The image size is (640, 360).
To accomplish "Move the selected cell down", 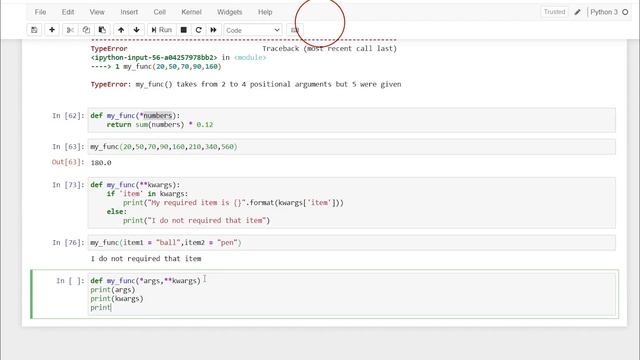I will click(x=136, y=30).
